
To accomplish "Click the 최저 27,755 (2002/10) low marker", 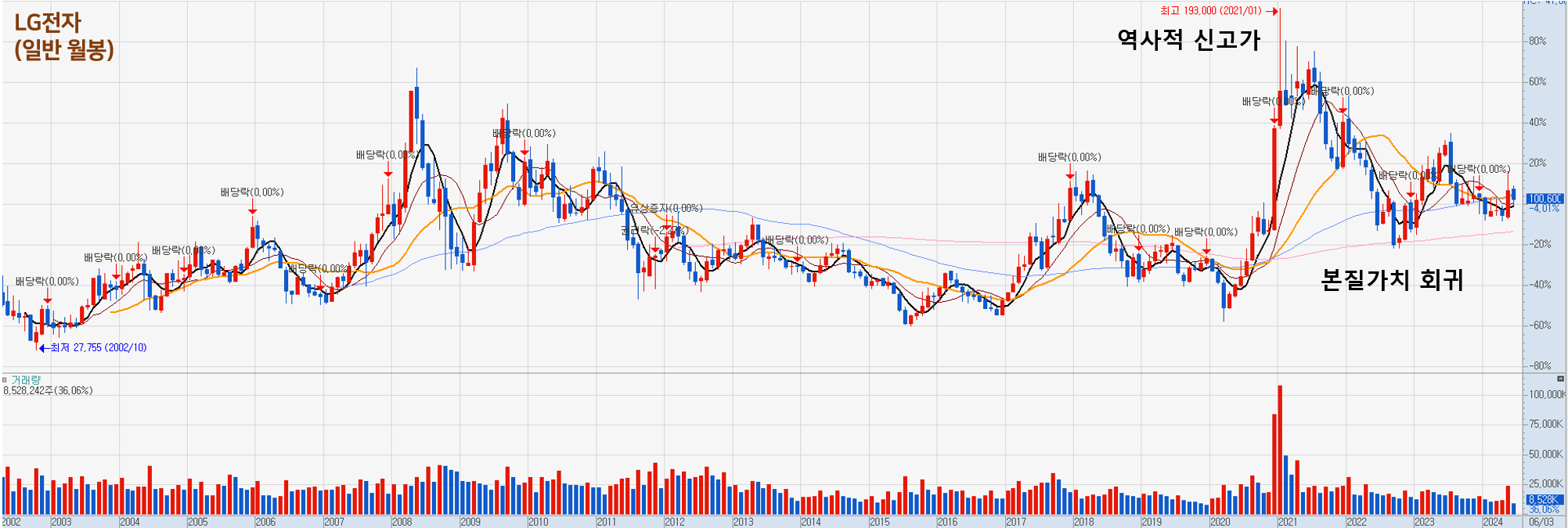I will point(93,347).
